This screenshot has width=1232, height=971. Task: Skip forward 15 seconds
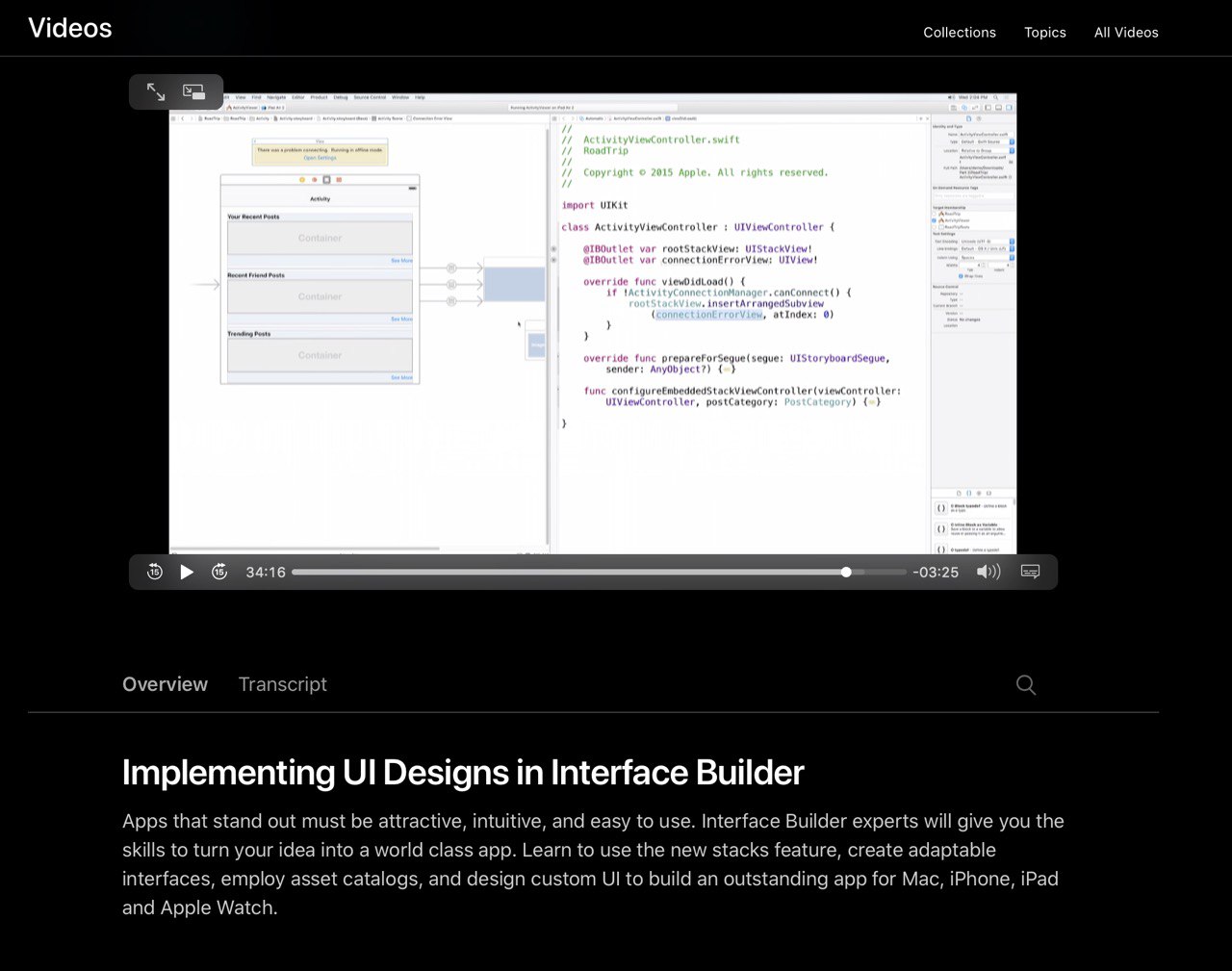pos(219,572)
